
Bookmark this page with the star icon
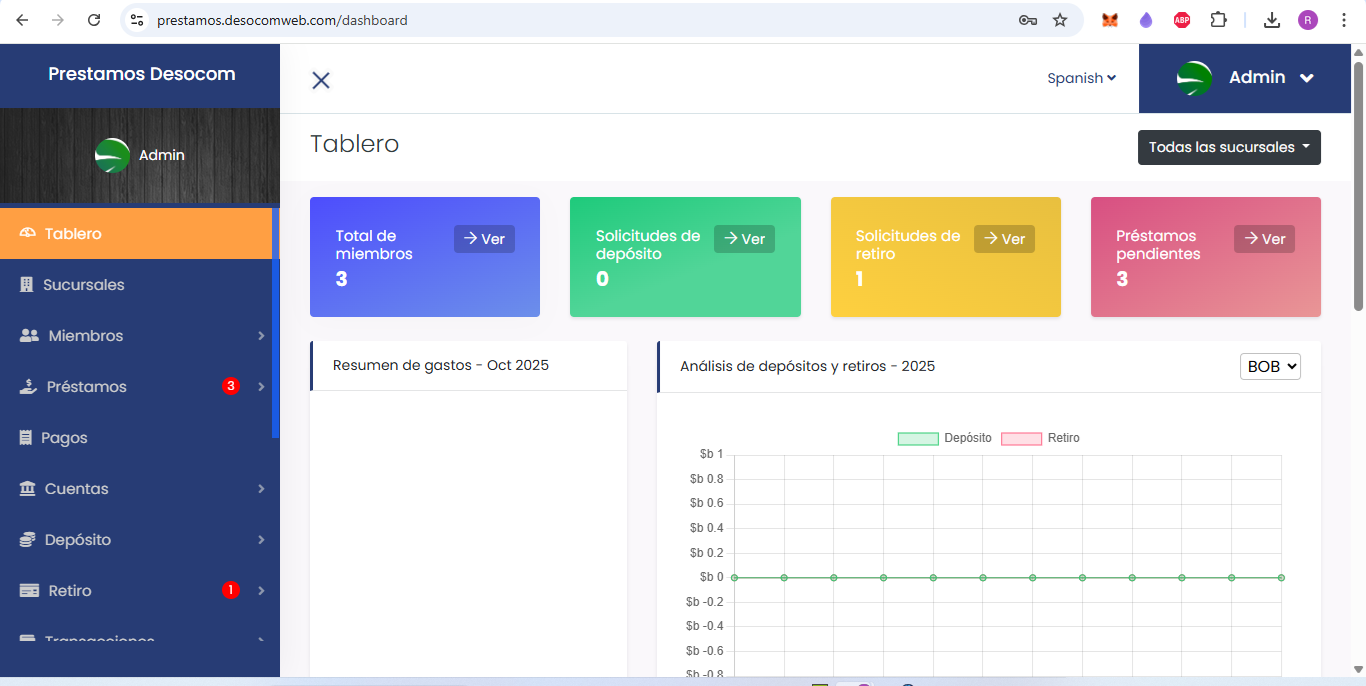(1060, 20)
